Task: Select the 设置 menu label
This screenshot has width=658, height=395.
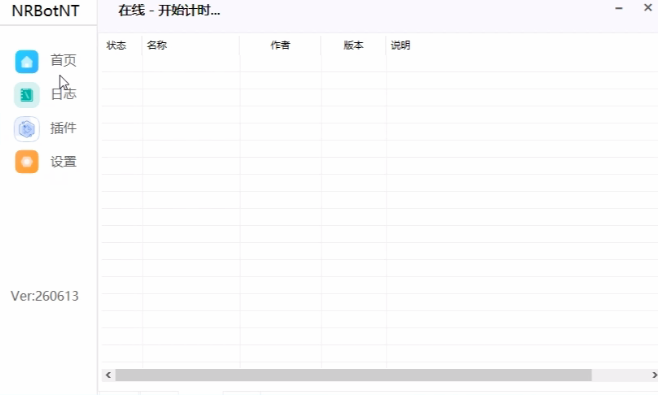Action: [x=63, y=162]
